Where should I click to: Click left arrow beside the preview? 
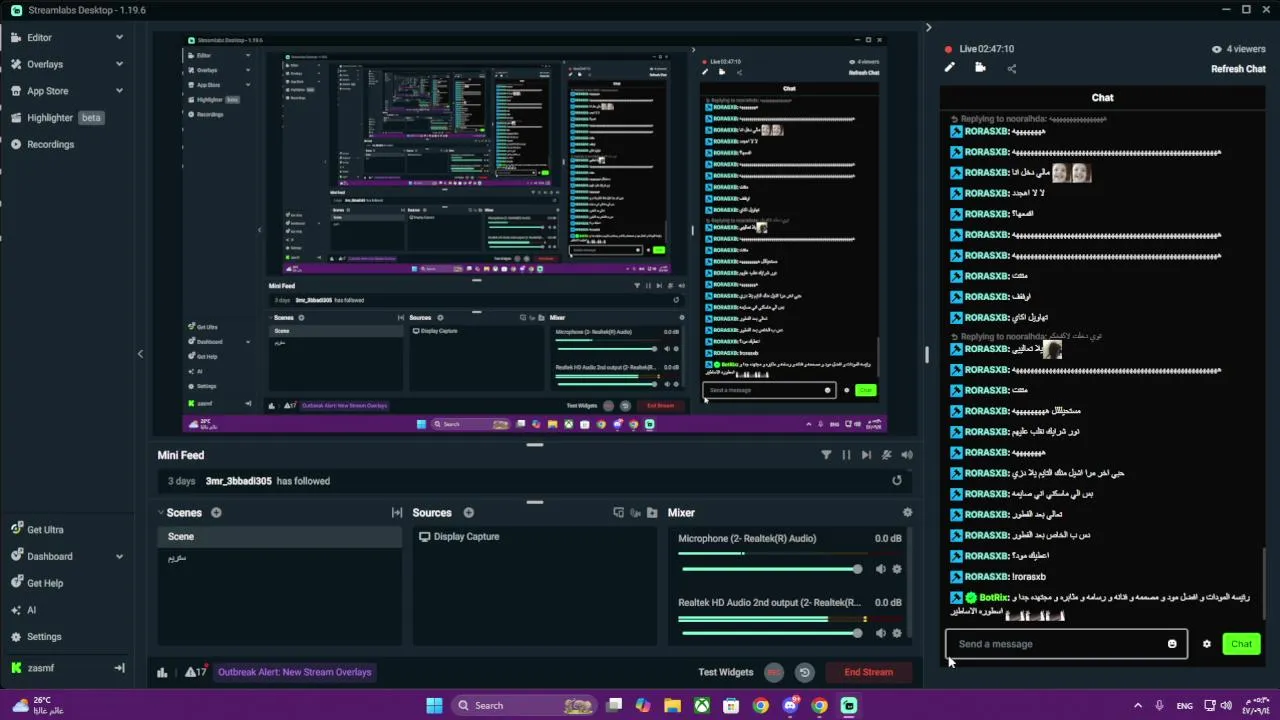140,353
